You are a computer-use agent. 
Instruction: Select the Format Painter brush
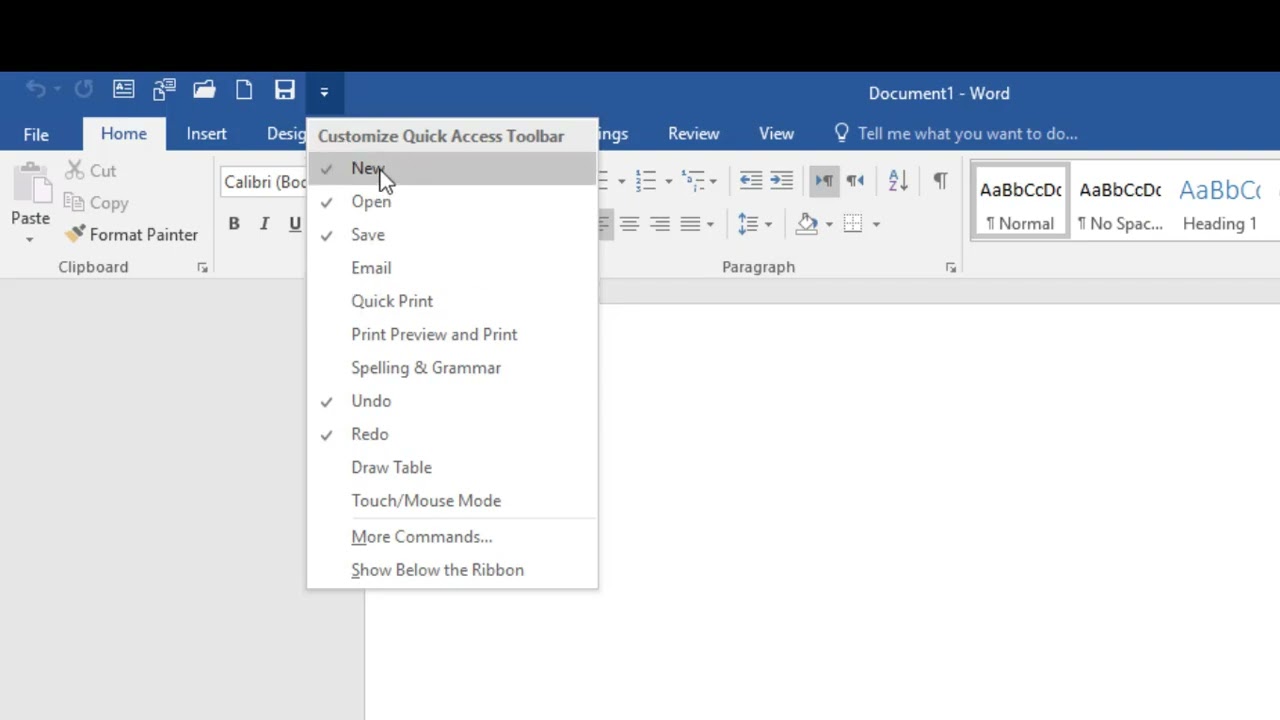[x=132, y=235]
